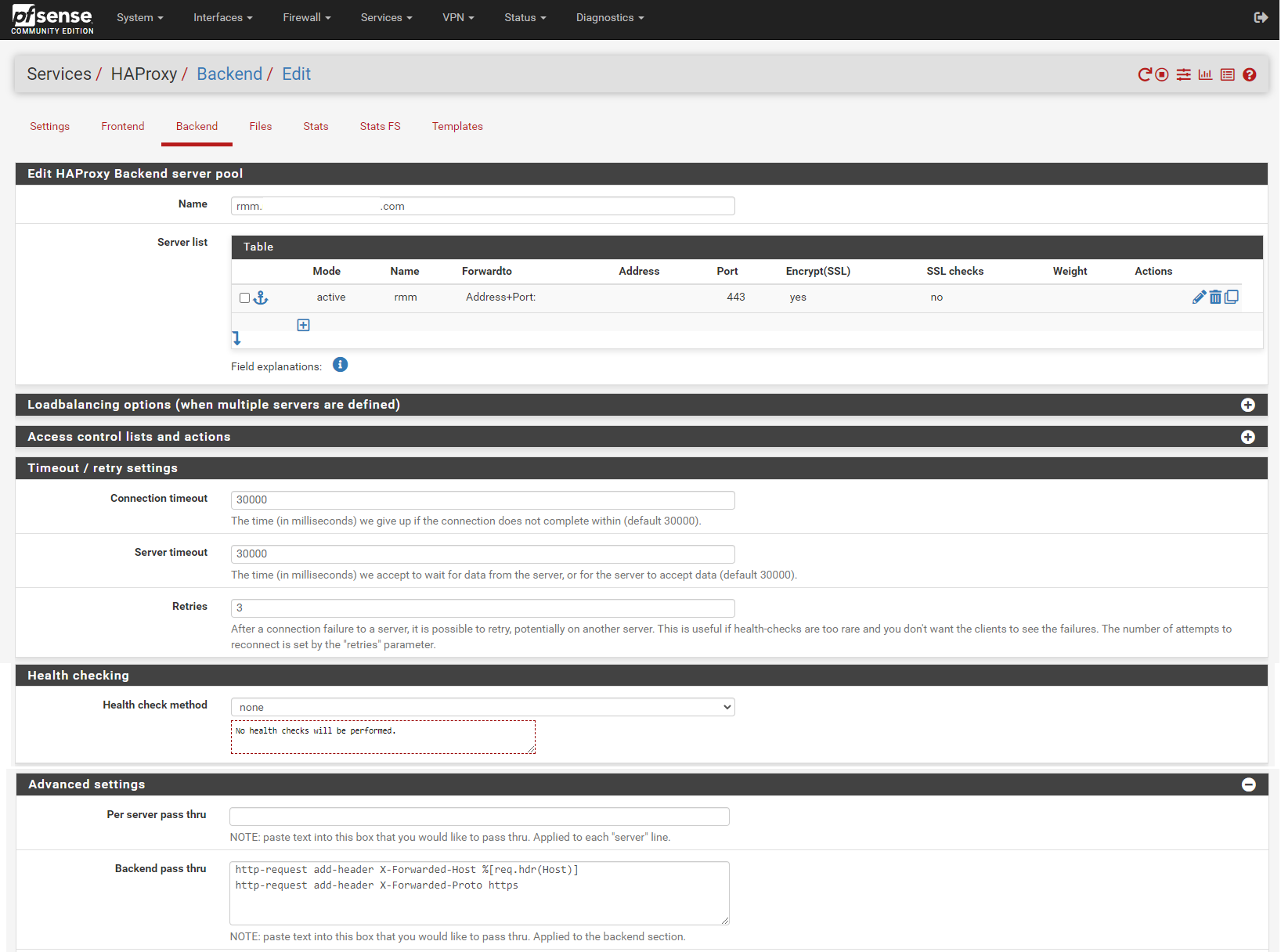Add a new server with plus-square icon
The height and width of the screenshot is (952, 1281).
coord(304,325)
